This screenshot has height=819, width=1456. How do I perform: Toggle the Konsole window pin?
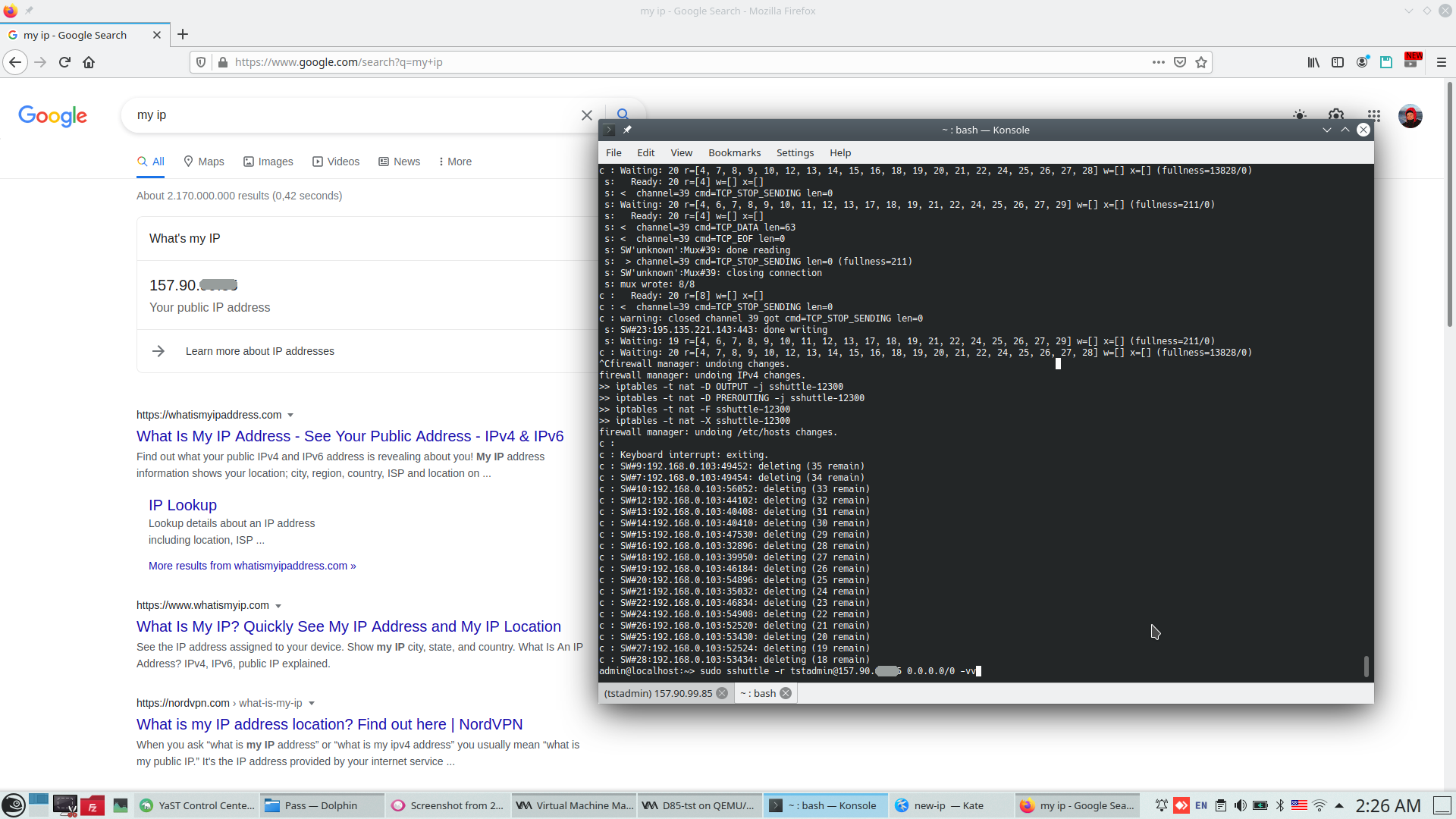(x=627, y=130)
